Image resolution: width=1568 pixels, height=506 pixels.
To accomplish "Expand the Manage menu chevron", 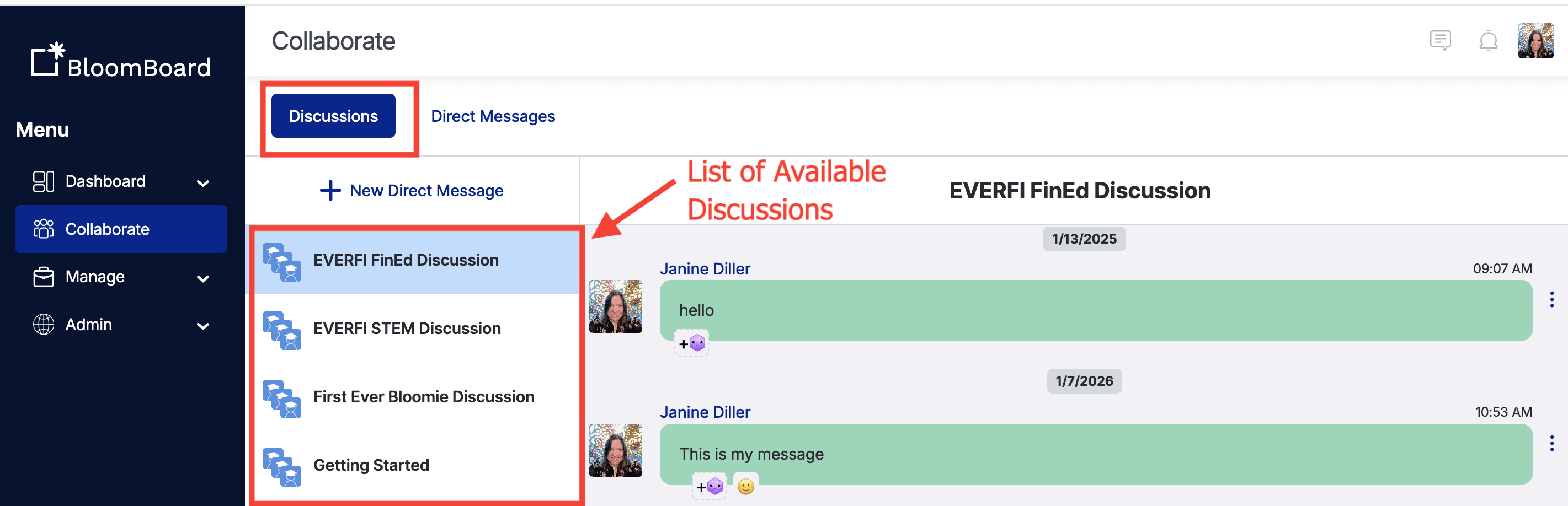I will [x=203, y=278].
